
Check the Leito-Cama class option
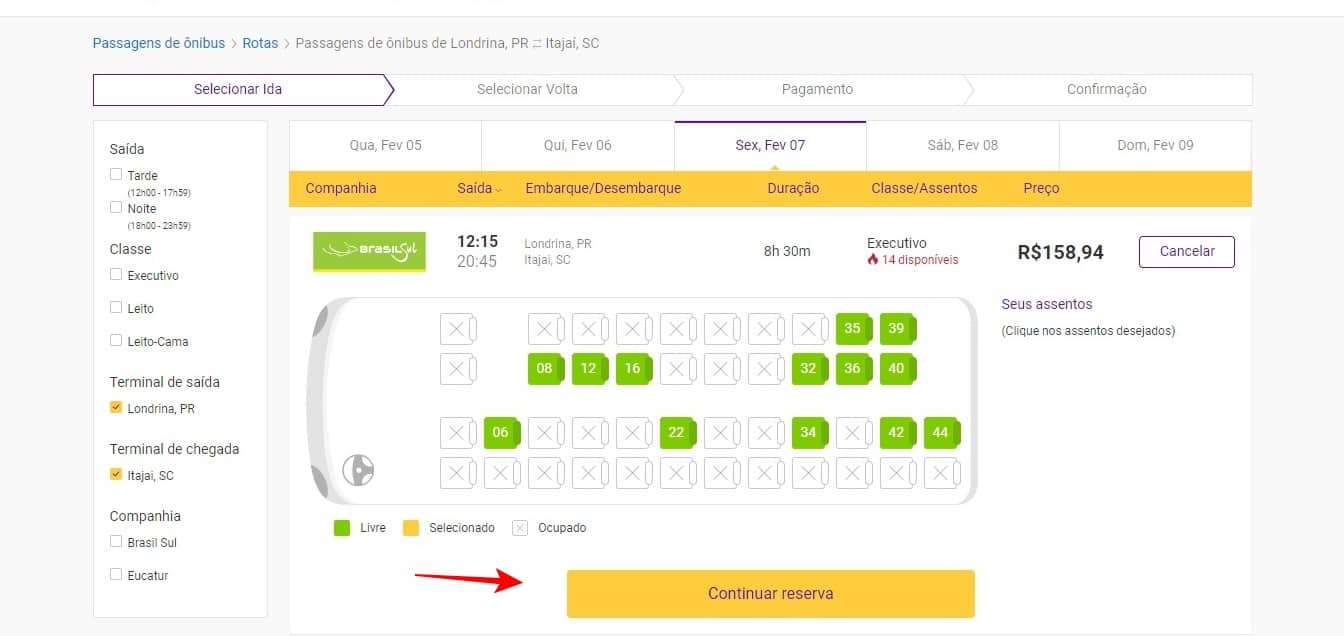[116, 341]
